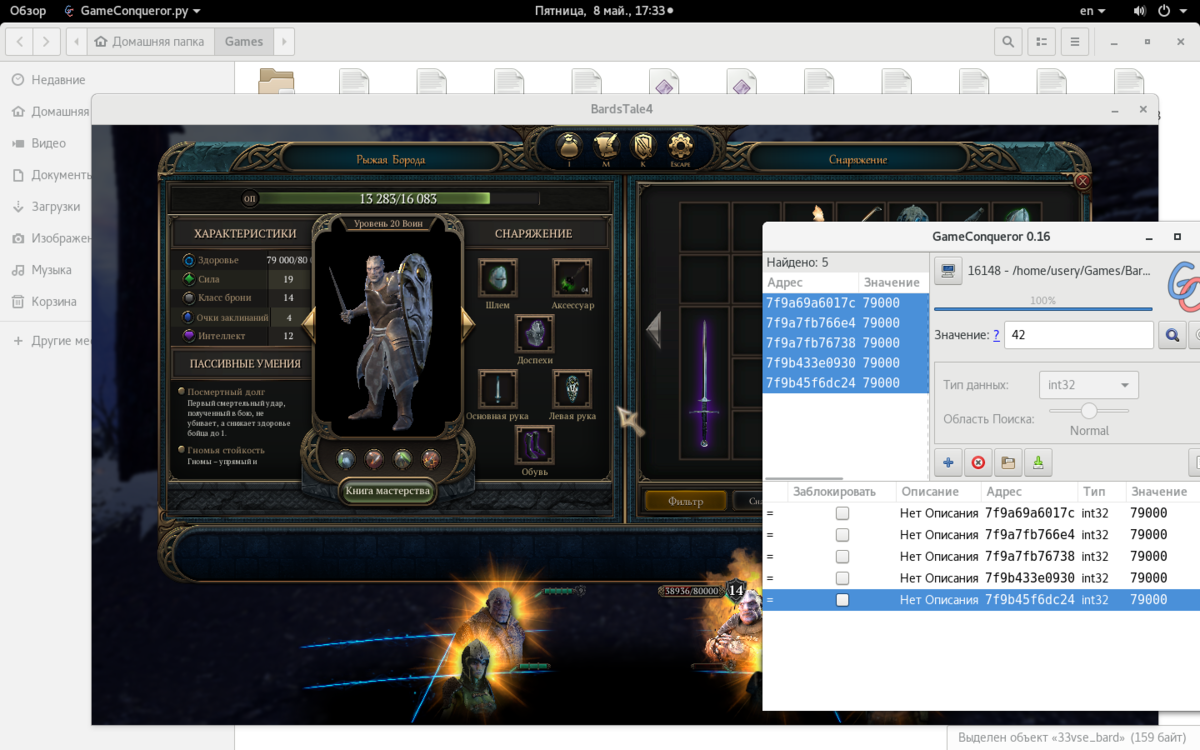Collapse inventory with the gray left arrow

[x=653, y=330]
